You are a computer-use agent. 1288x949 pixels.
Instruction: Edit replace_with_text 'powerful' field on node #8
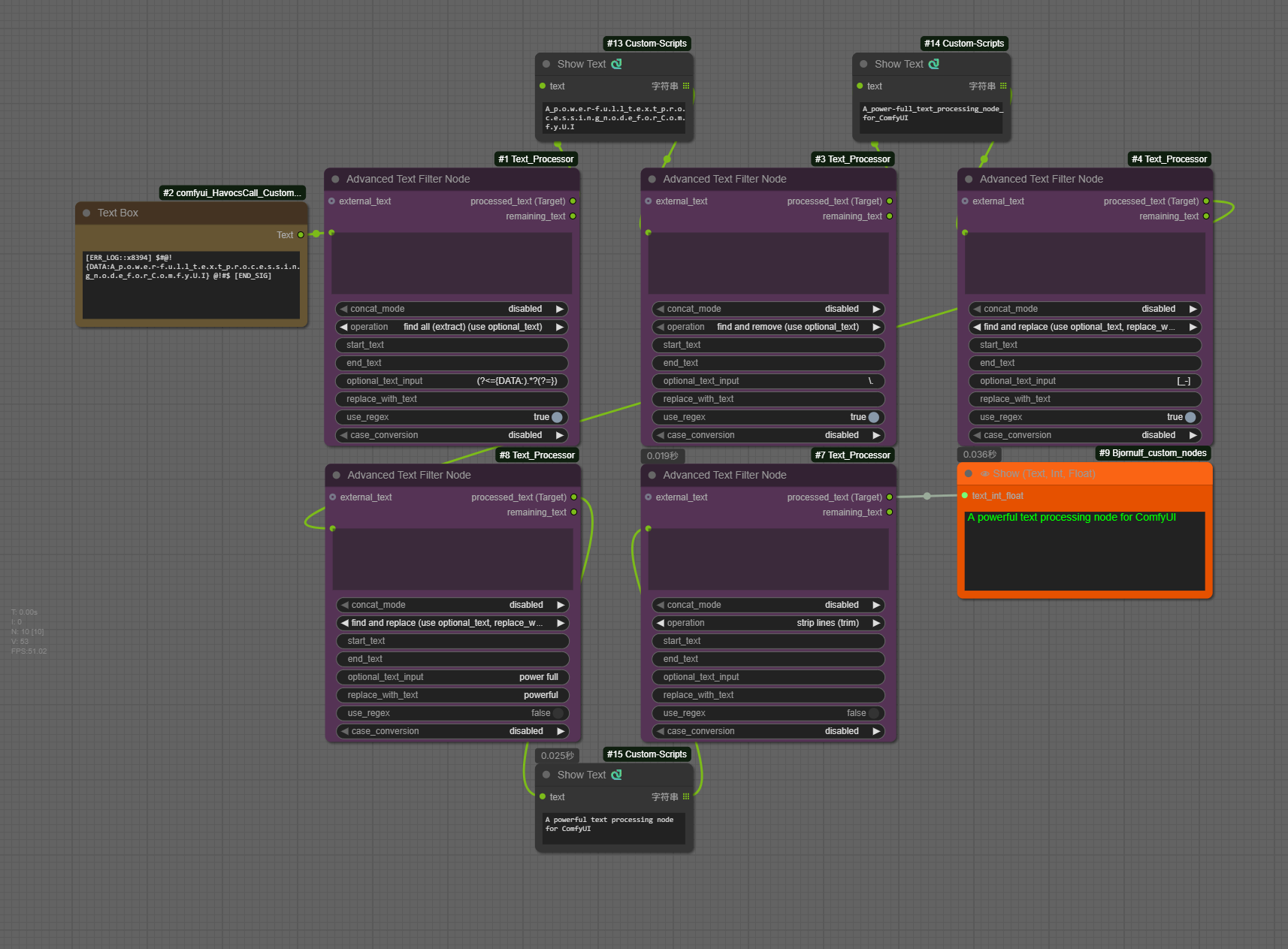coord(452,695)
